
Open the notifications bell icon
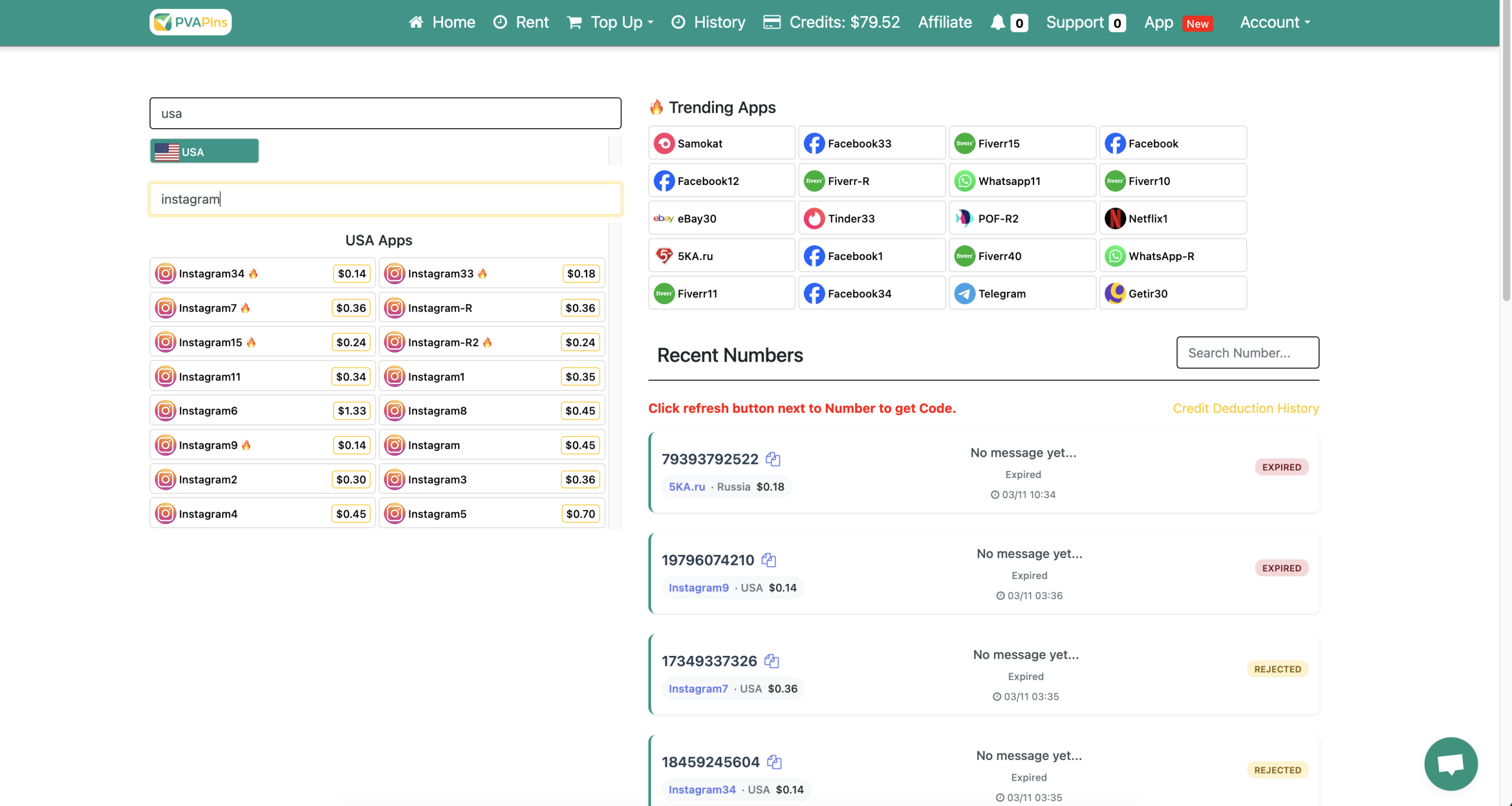point(998,22)
